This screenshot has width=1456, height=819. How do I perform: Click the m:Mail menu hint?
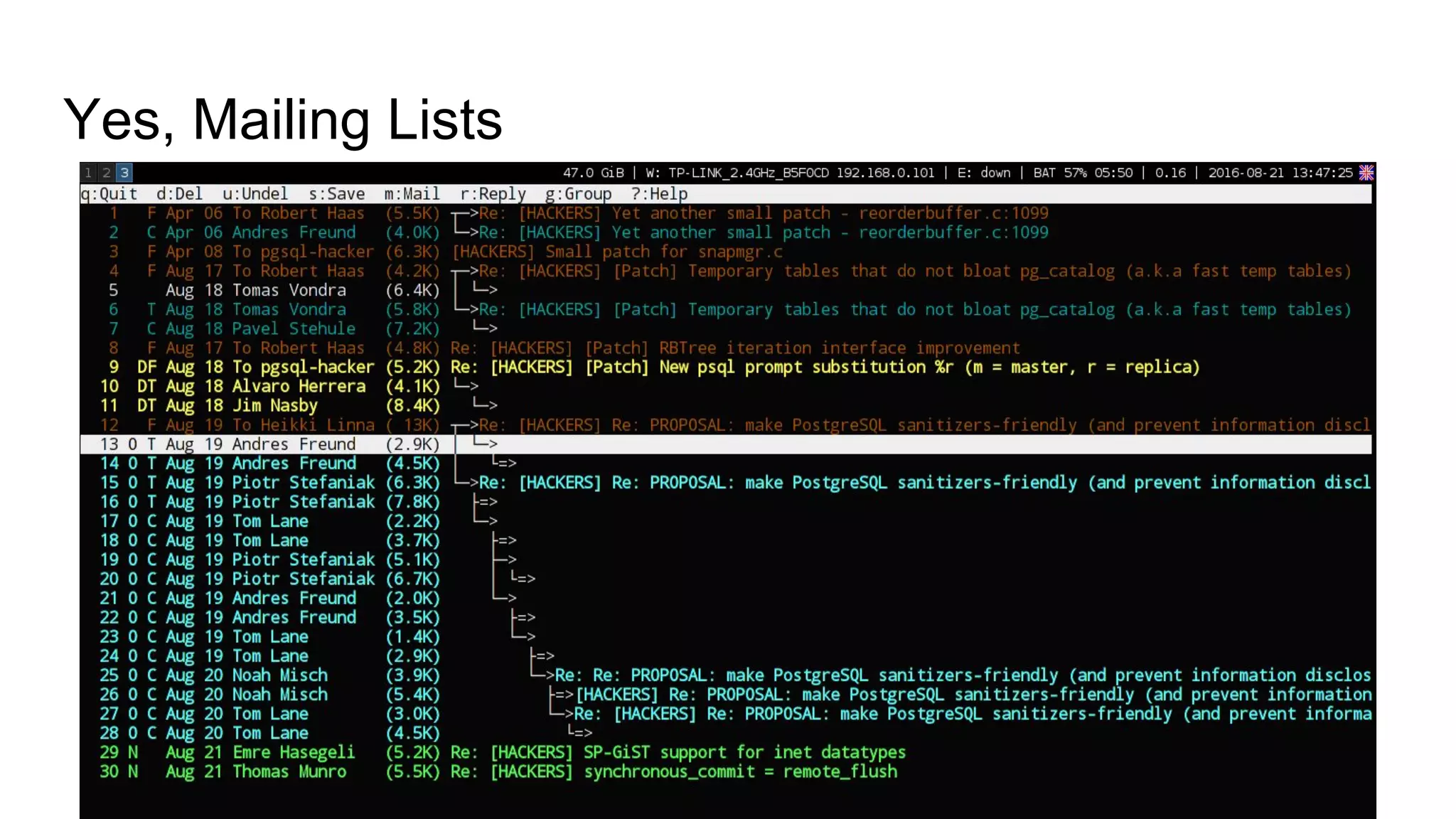(x=412, y=194)
